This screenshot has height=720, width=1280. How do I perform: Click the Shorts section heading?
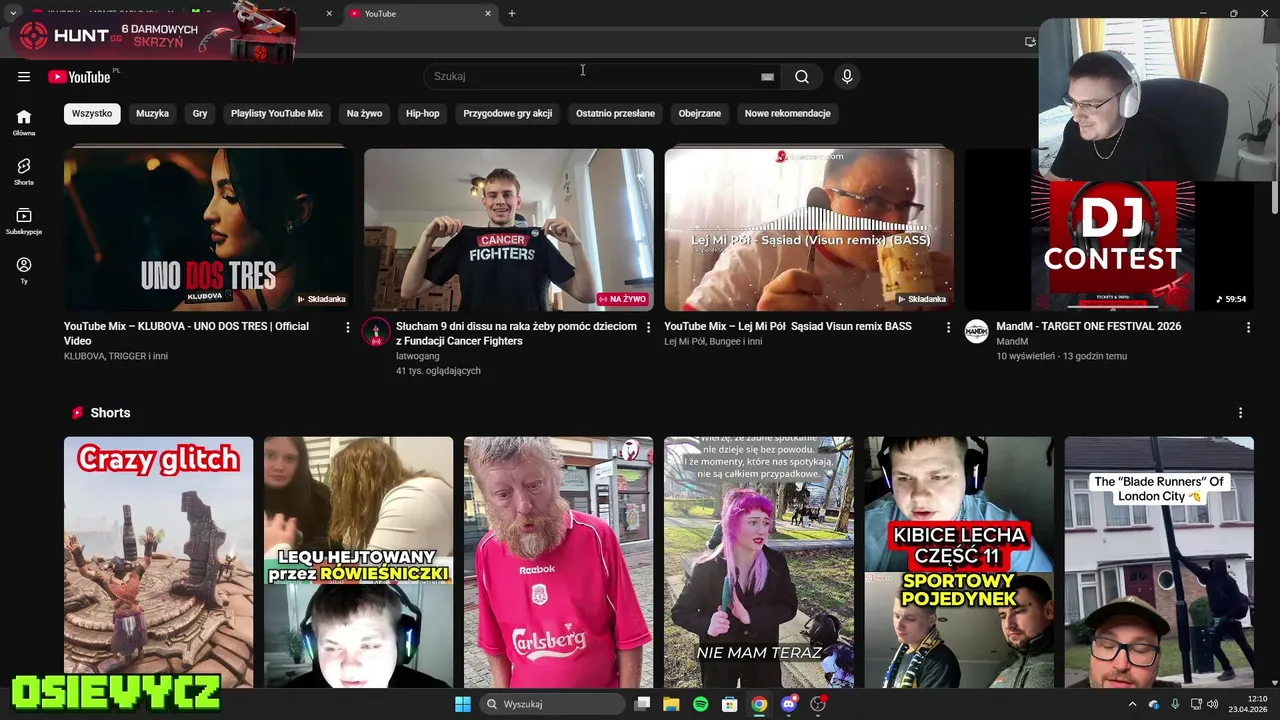point(110,413)
